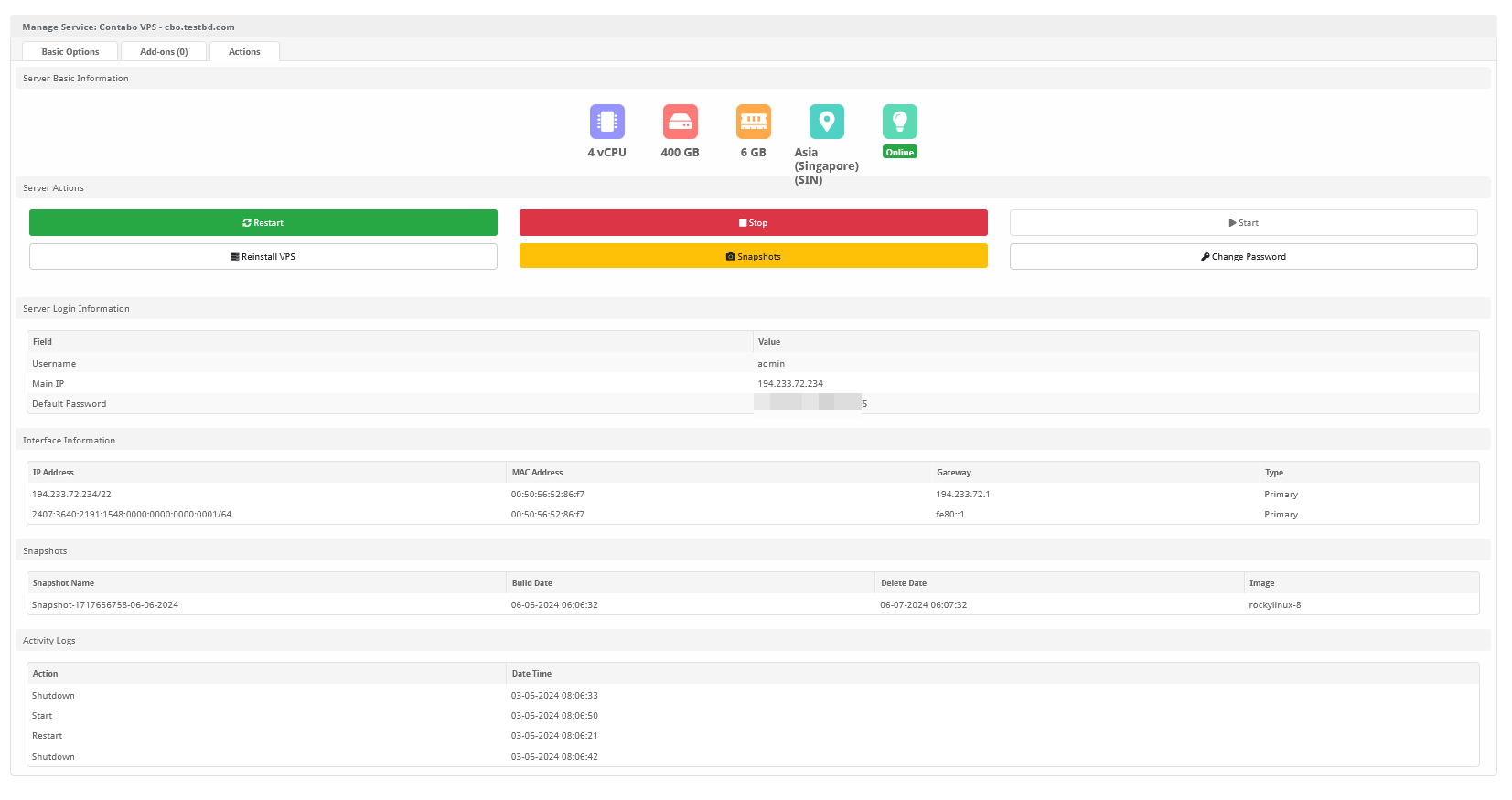This screenshot has width=1512, height=800.
Task: Click the Reinstall VPS button
Action: (x=263, y=257)
